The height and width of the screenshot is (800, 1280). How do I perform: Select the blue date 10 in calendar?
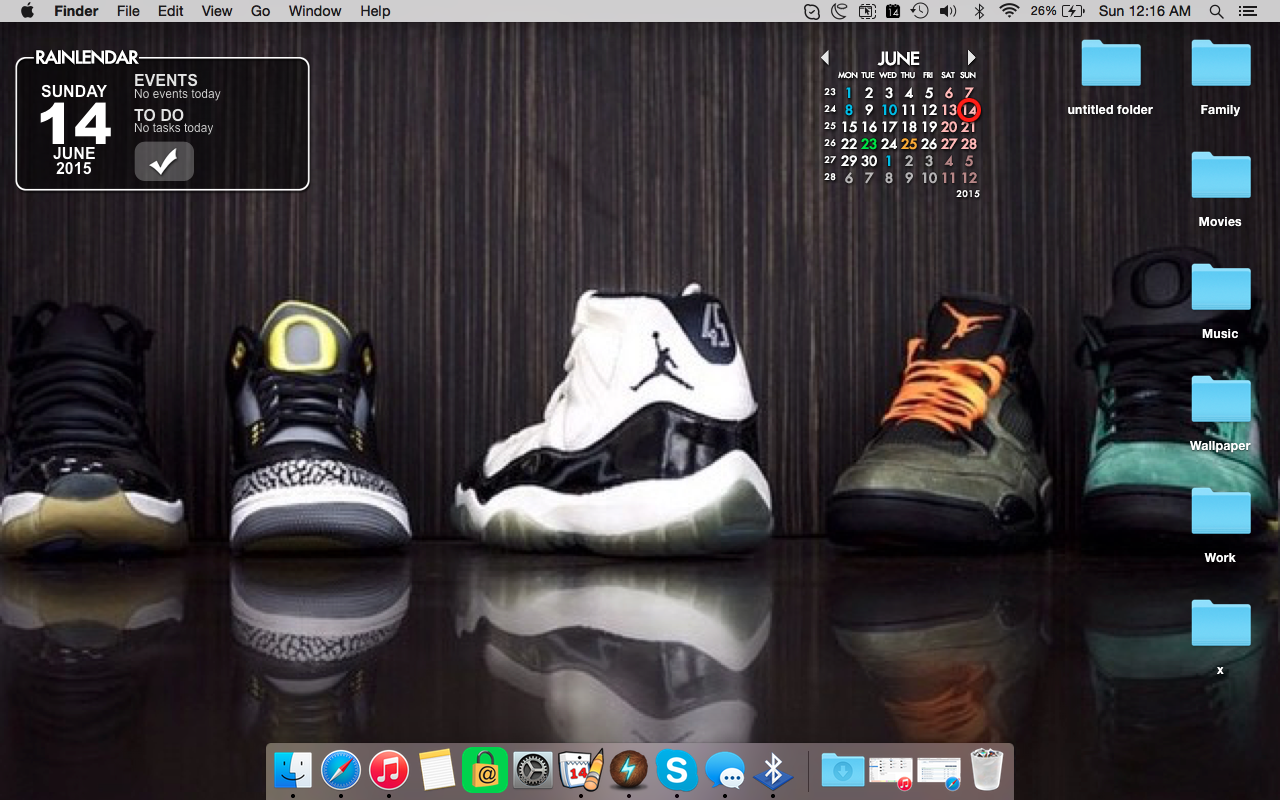(x=889, y=110)
